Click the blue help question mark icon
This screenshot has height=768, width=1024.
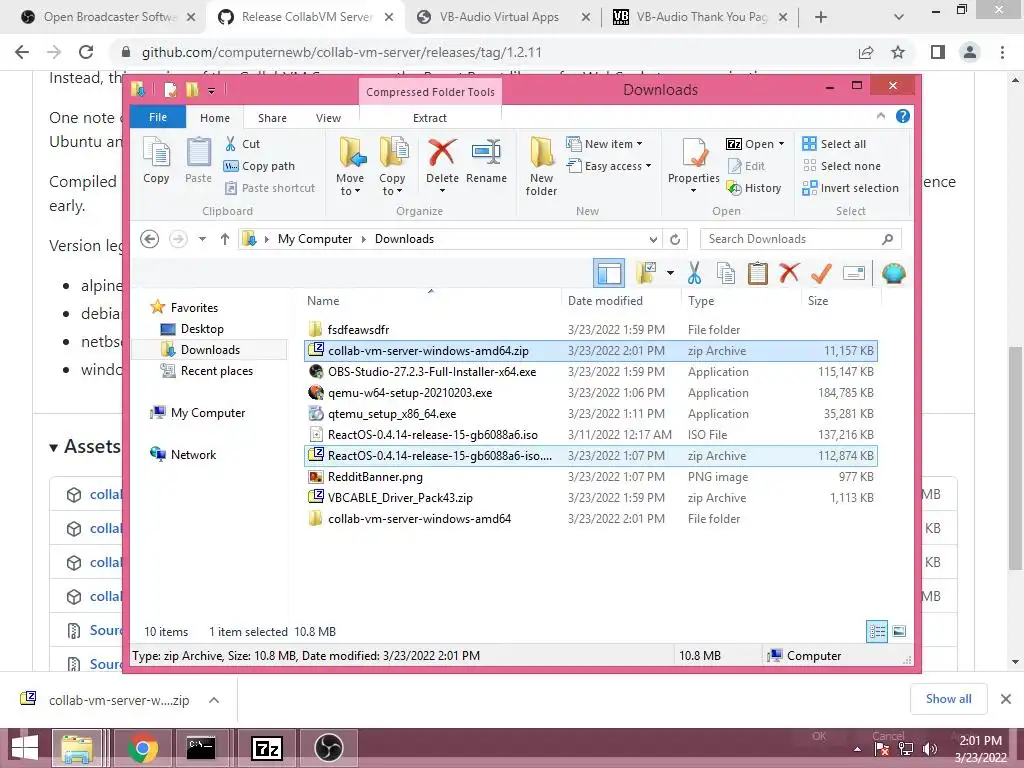(x=903, y=116)
